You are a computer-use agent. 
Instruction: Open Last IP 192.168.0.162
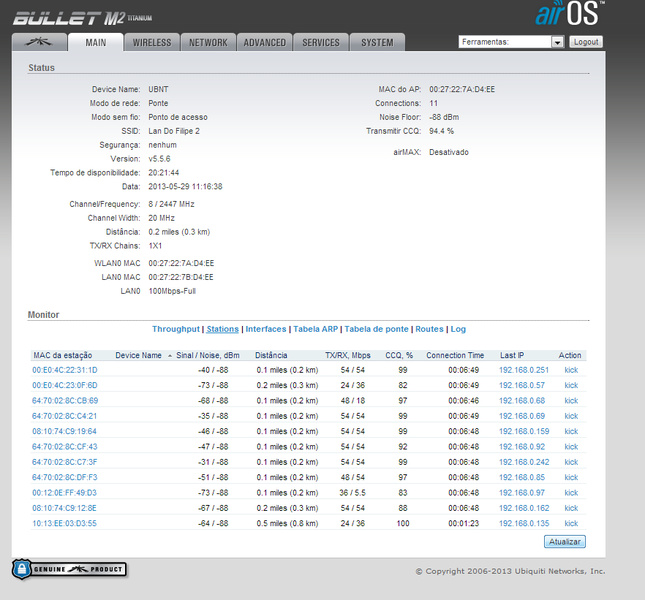(x=524, y=508)
